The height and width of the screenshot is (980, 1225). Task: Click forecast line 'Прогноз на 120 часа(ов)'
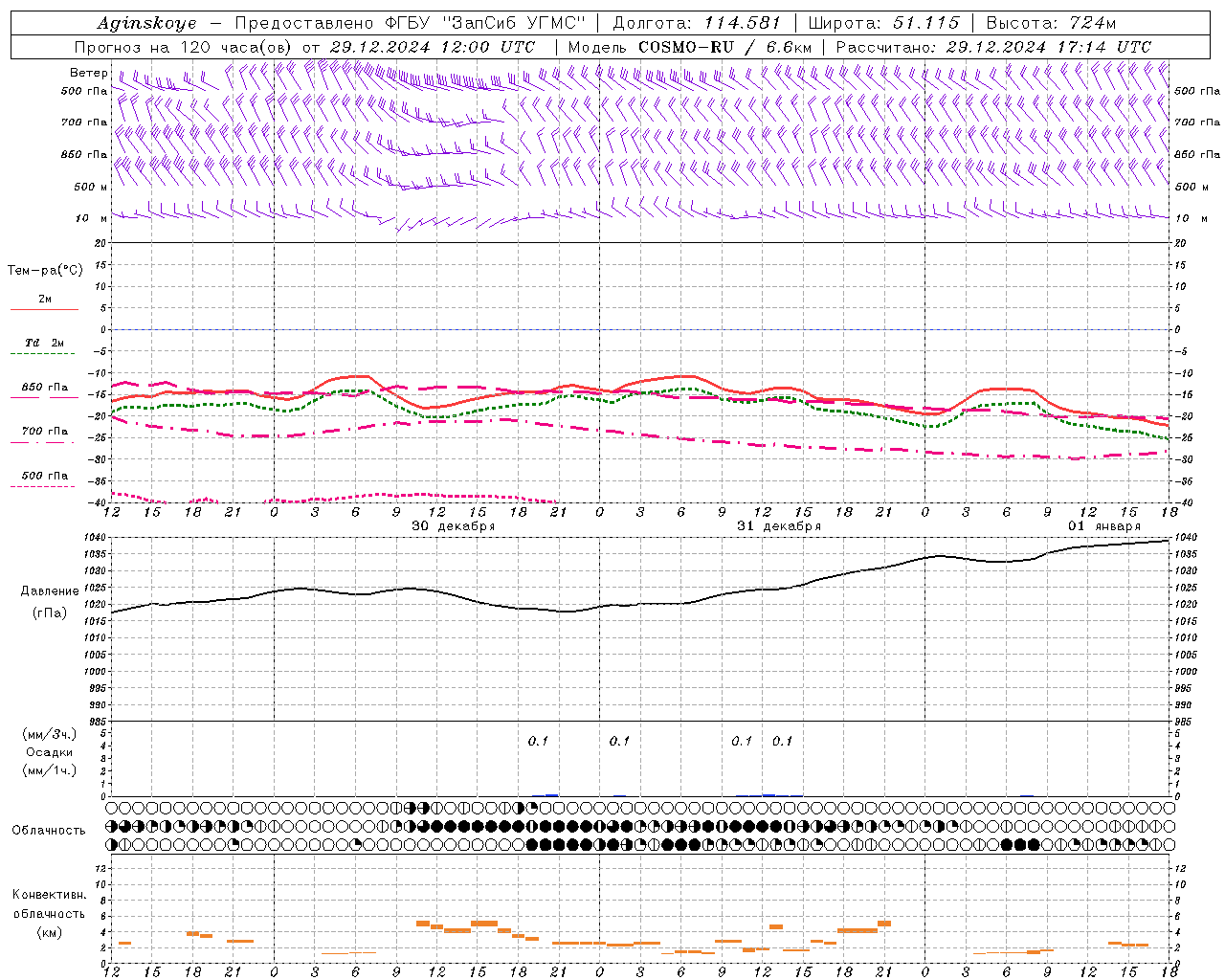pyautogui.click(x=185, y=47)
